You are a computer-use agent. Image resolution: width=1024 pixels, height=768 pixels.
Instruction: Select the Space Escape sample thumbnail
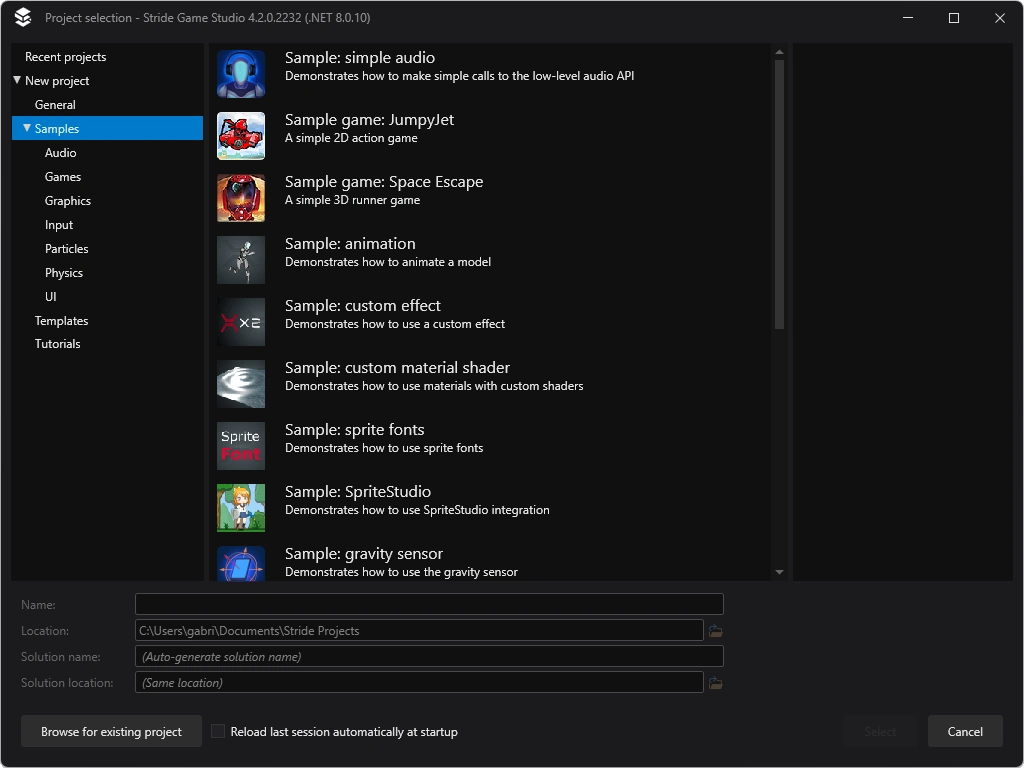click(240, 197)
